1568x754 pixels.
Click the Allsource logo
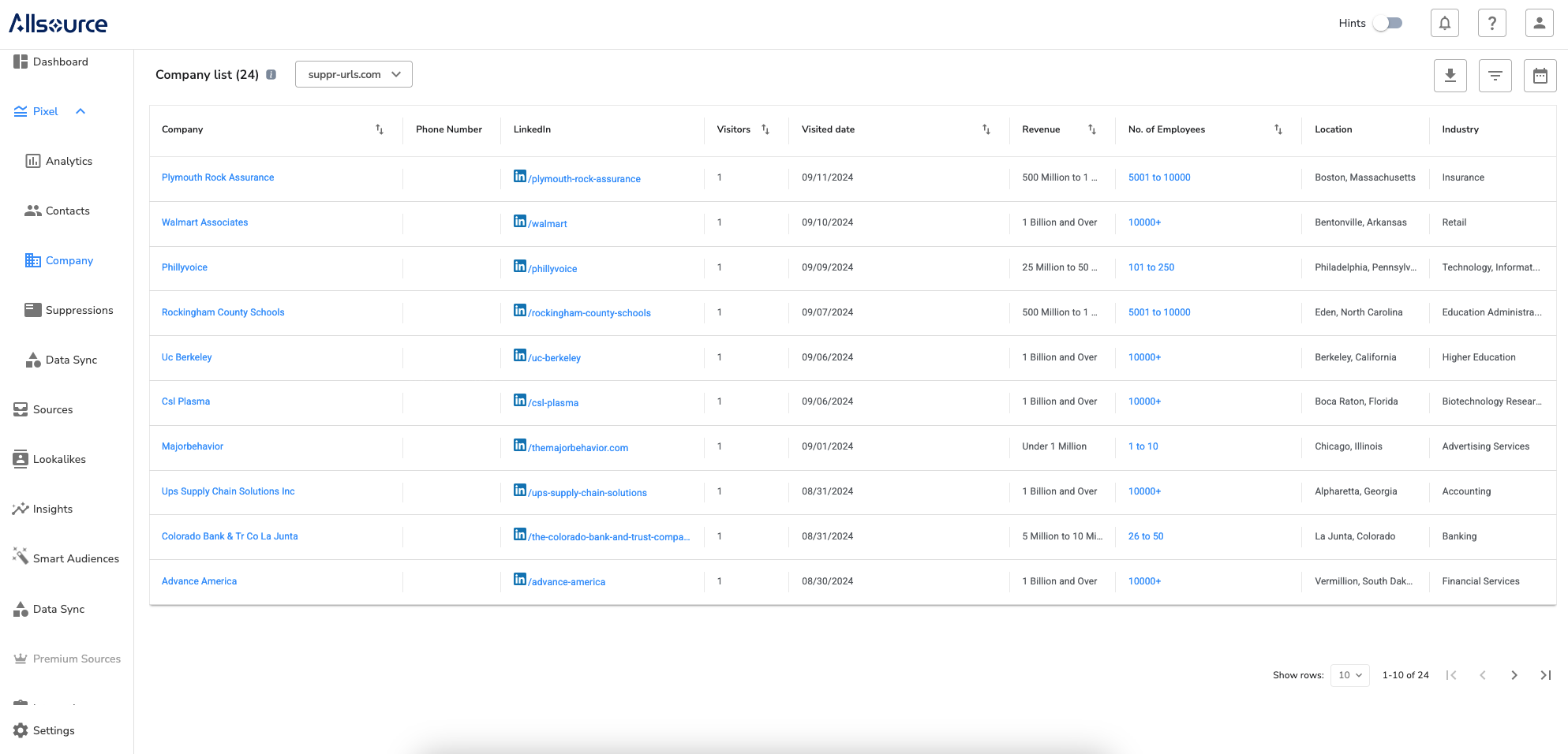coord(58,24)
